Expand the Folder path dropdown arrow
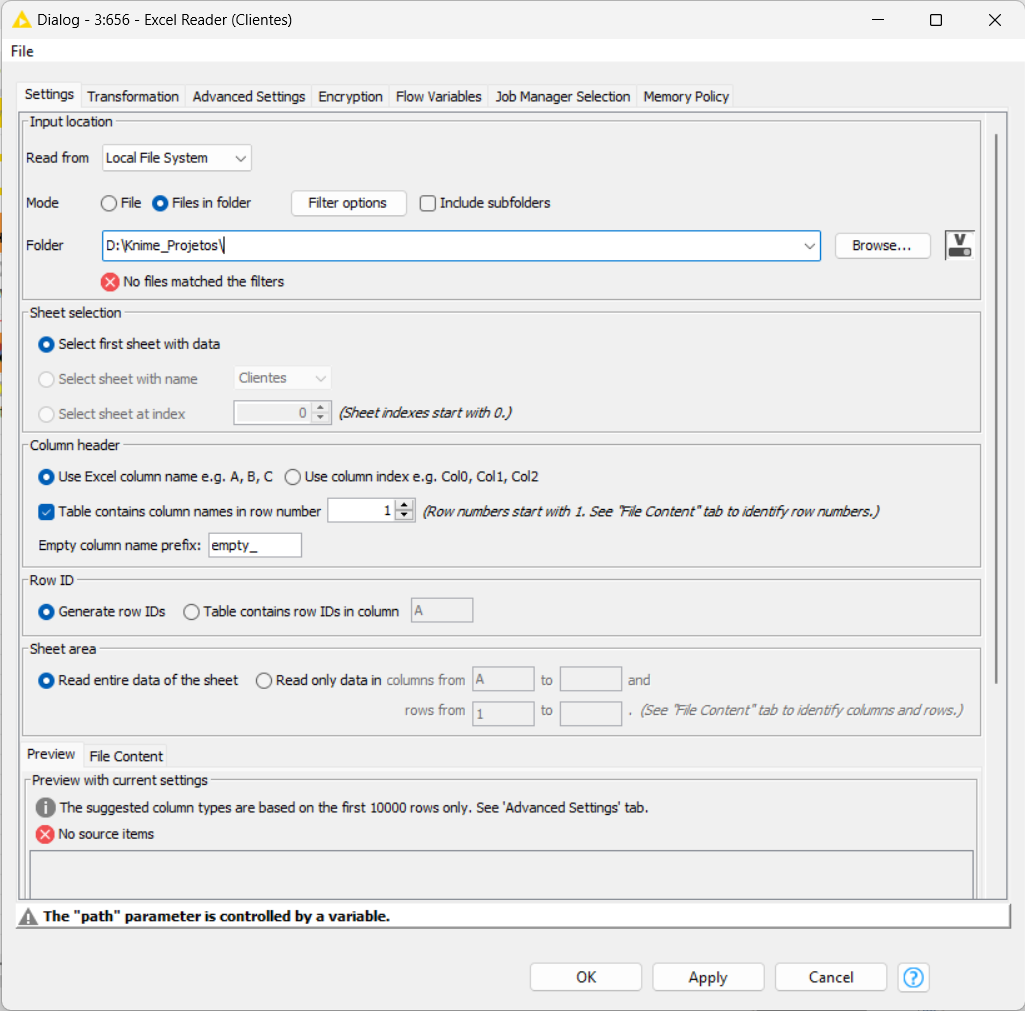 tap(809, 246)
